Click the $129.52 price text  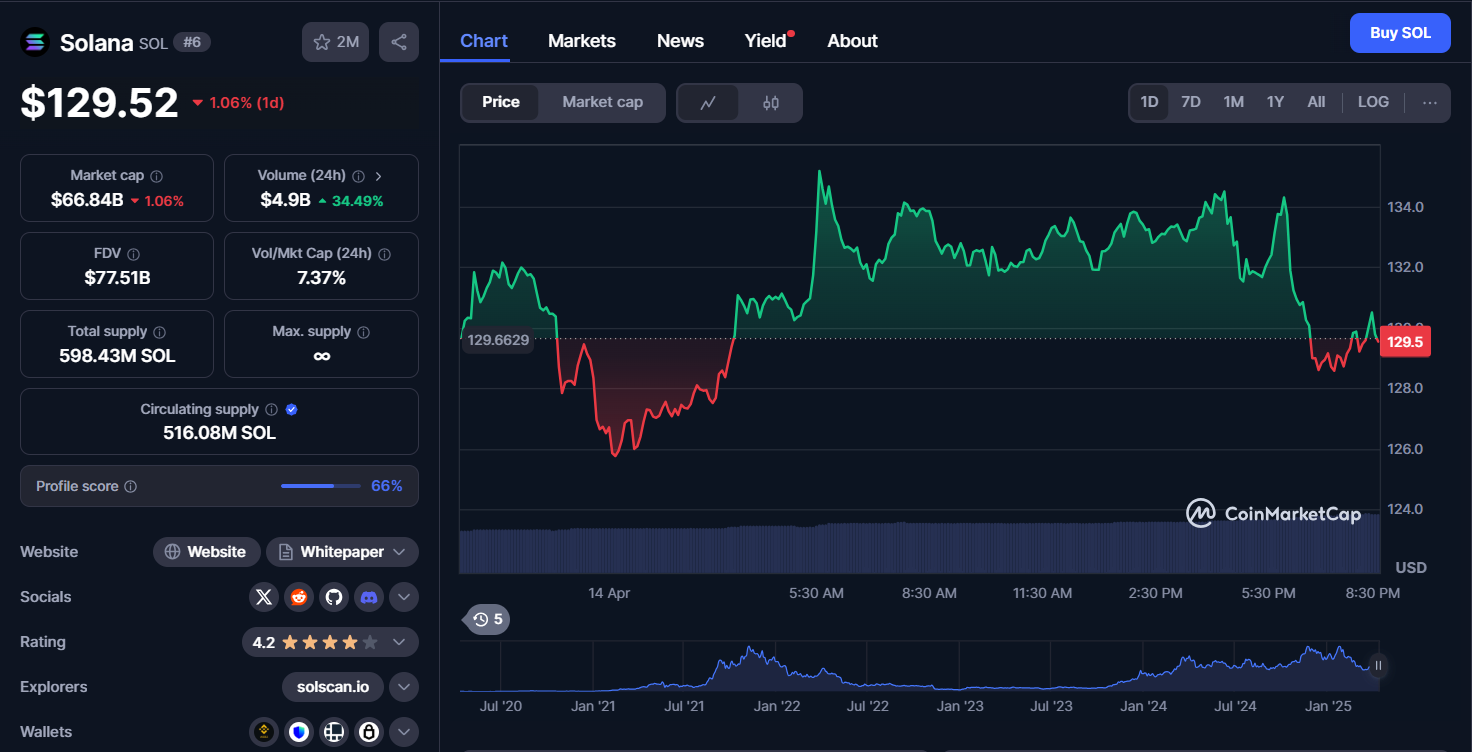(x=99, y=102)
